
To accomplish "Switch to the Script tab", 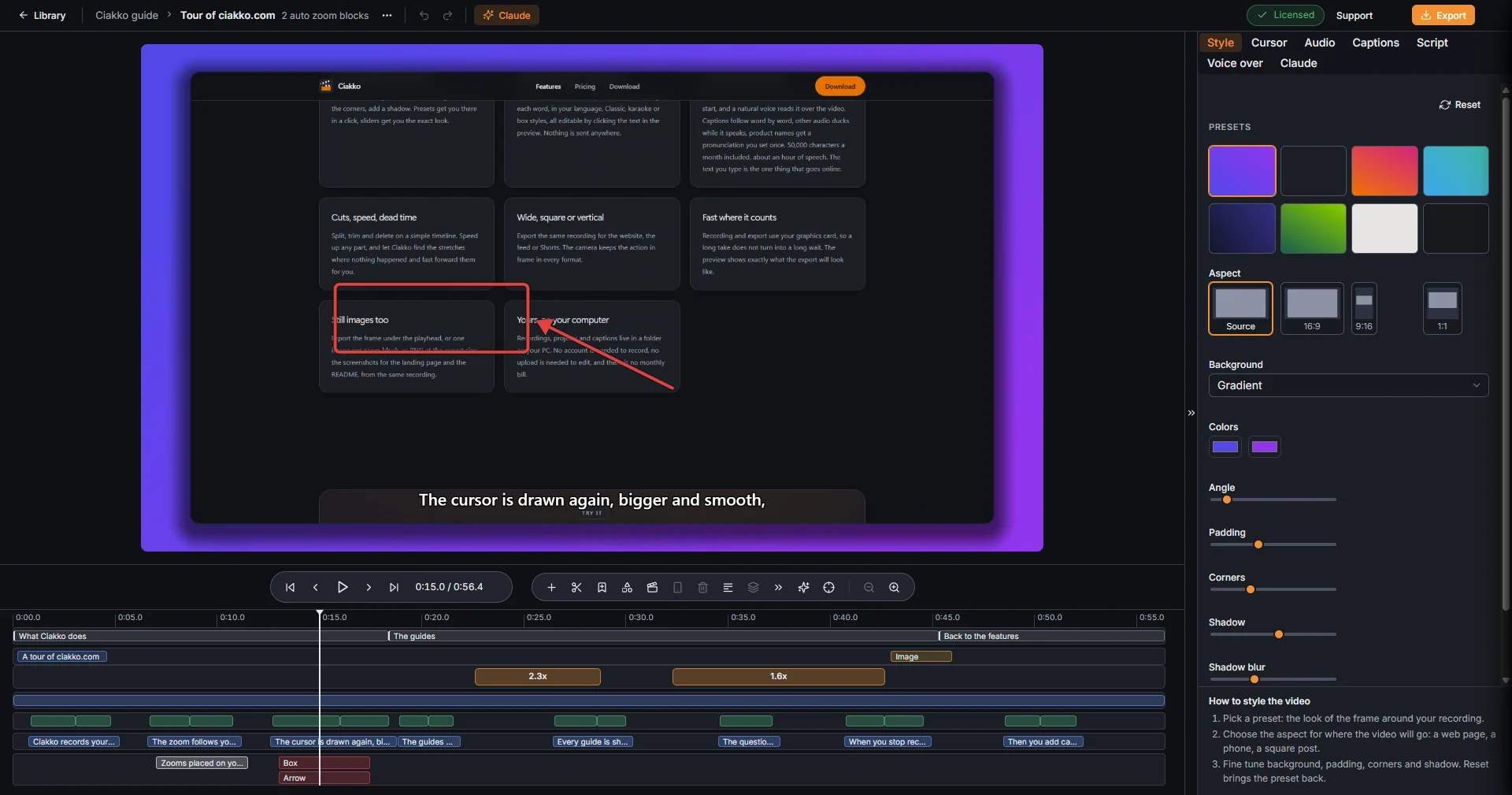I will pos(1432,43).
